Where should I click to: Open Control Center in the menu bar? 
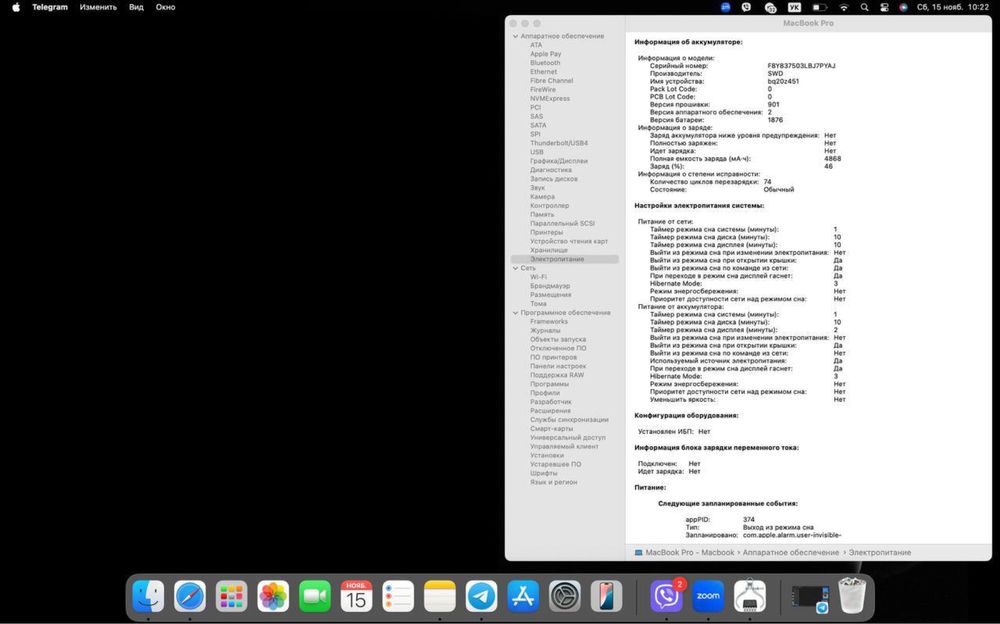point(884,7)
